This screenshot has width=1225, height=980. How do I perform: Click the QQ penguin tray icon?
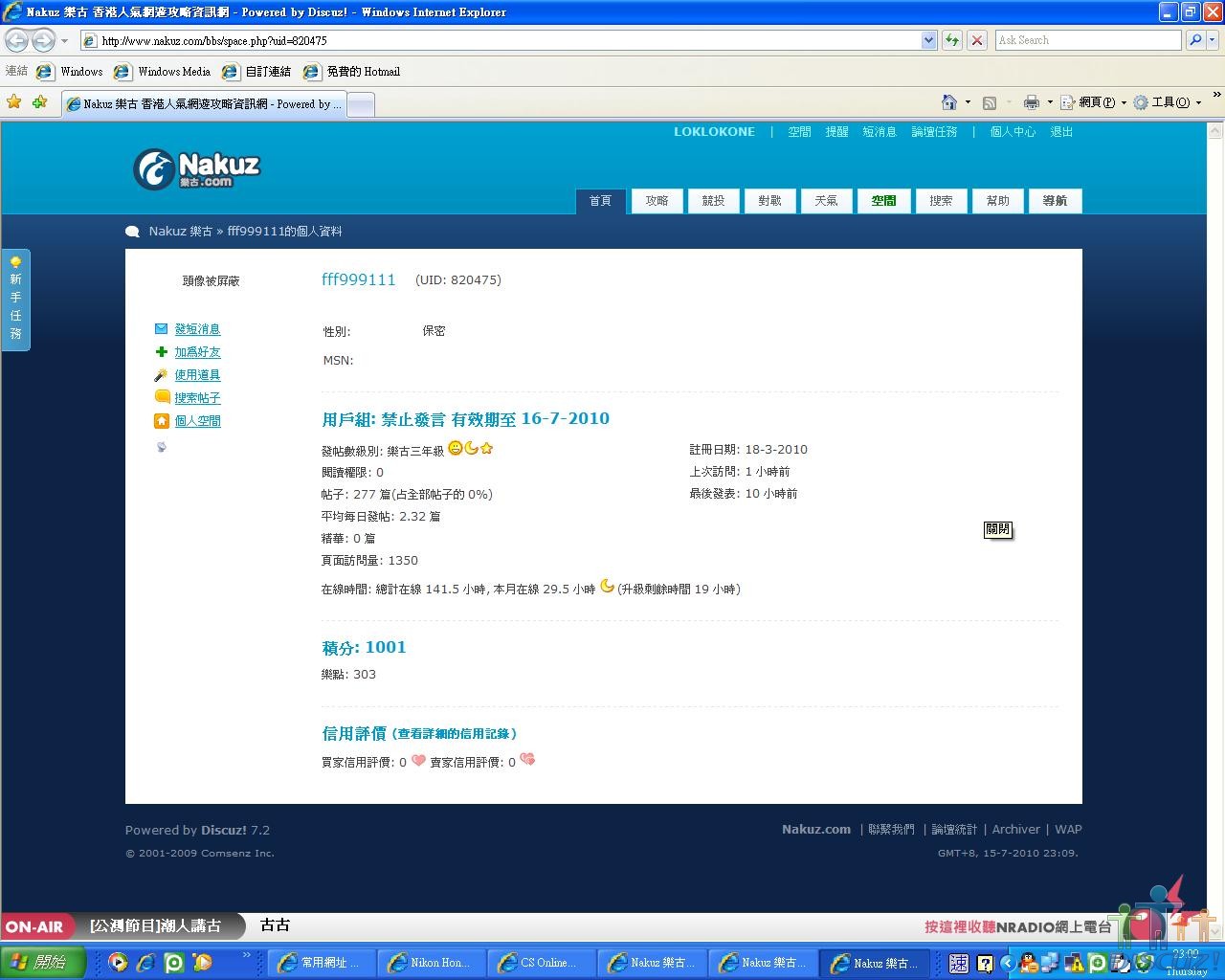[x=1028, y=963]
